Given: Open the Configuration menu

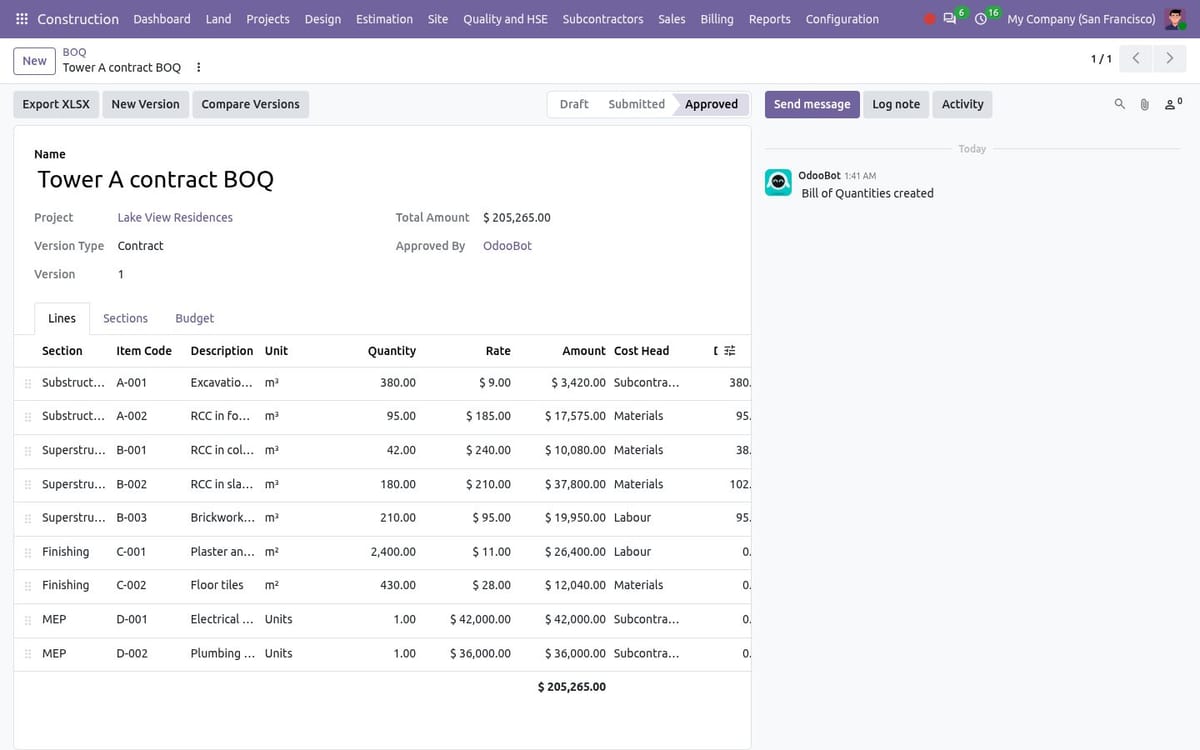Looking at the screenshot, I should 842,19.
